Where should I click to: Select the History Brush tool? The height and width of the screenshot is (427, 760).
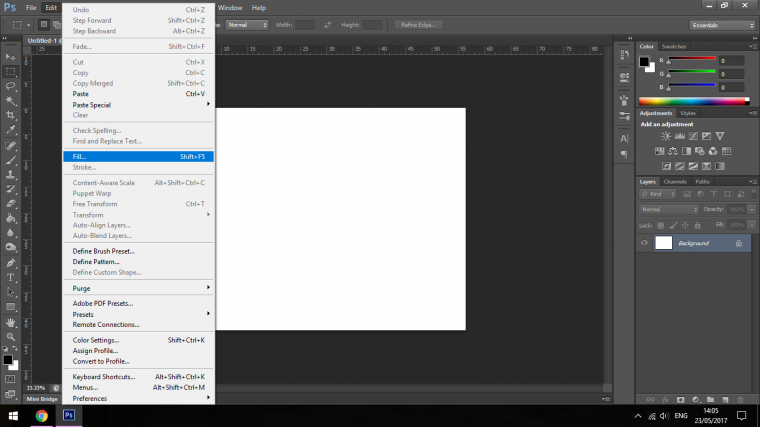click(10, 189)
